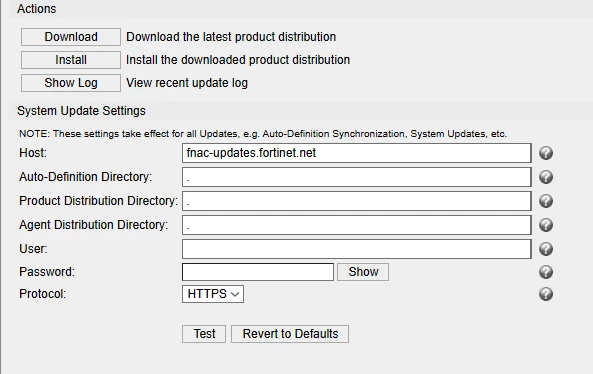Click the Test button

(x=204, y=334)
